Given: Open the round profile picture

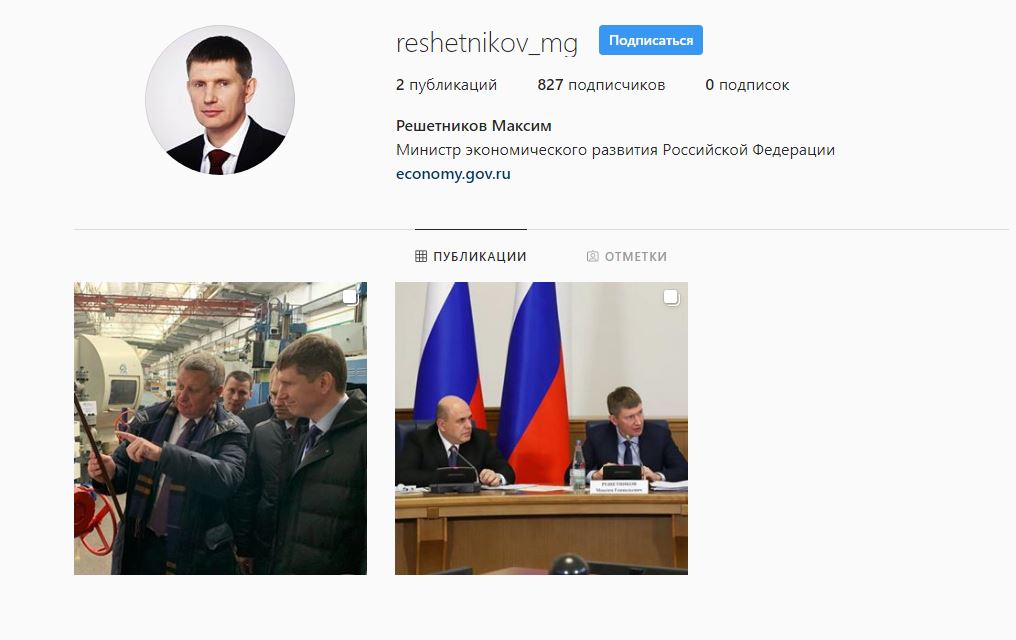Looking at the screenshot, I should pyautogui.click(x=220, y=100).
